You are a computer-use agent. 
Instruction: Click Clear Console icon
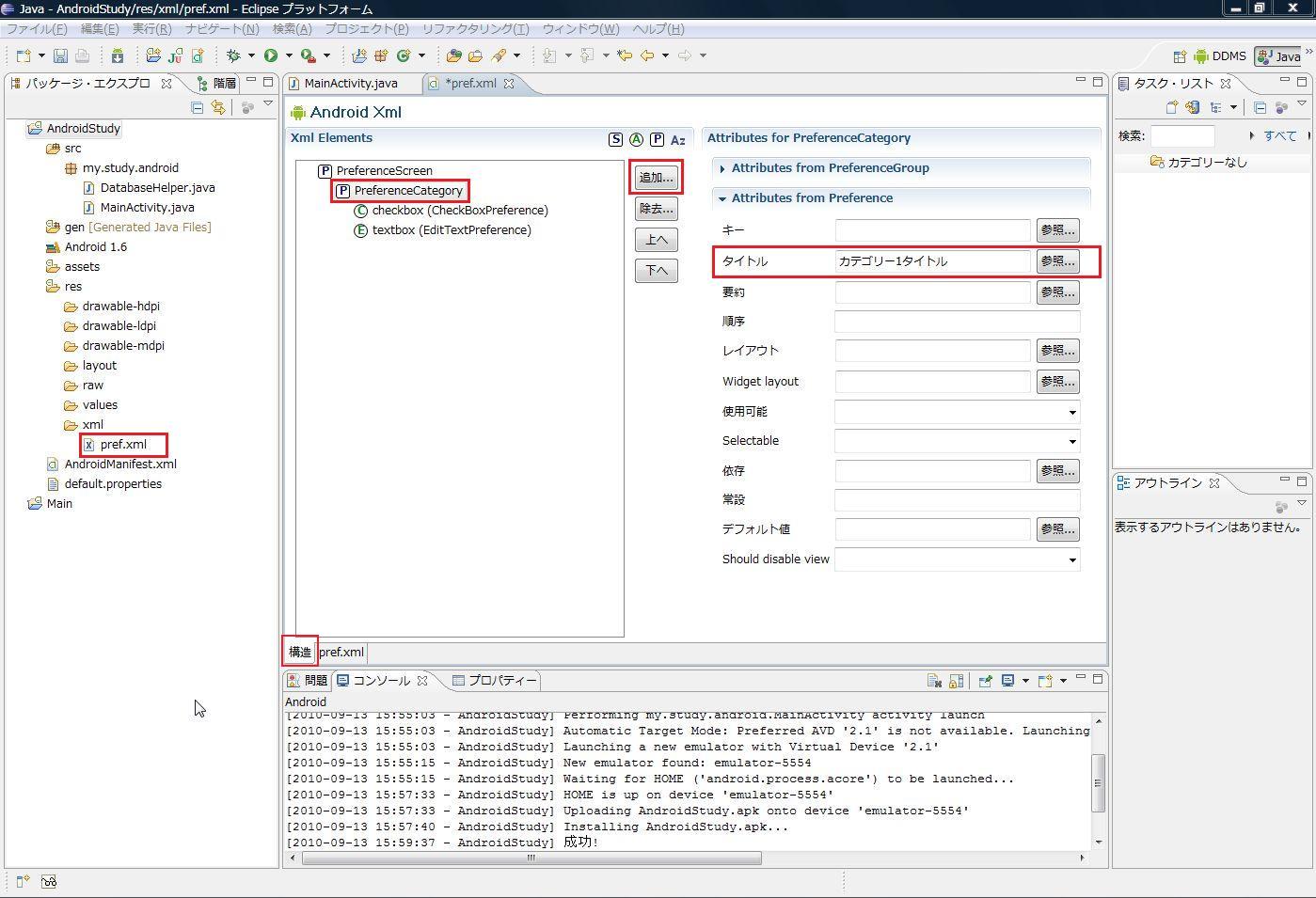(934, 681)
